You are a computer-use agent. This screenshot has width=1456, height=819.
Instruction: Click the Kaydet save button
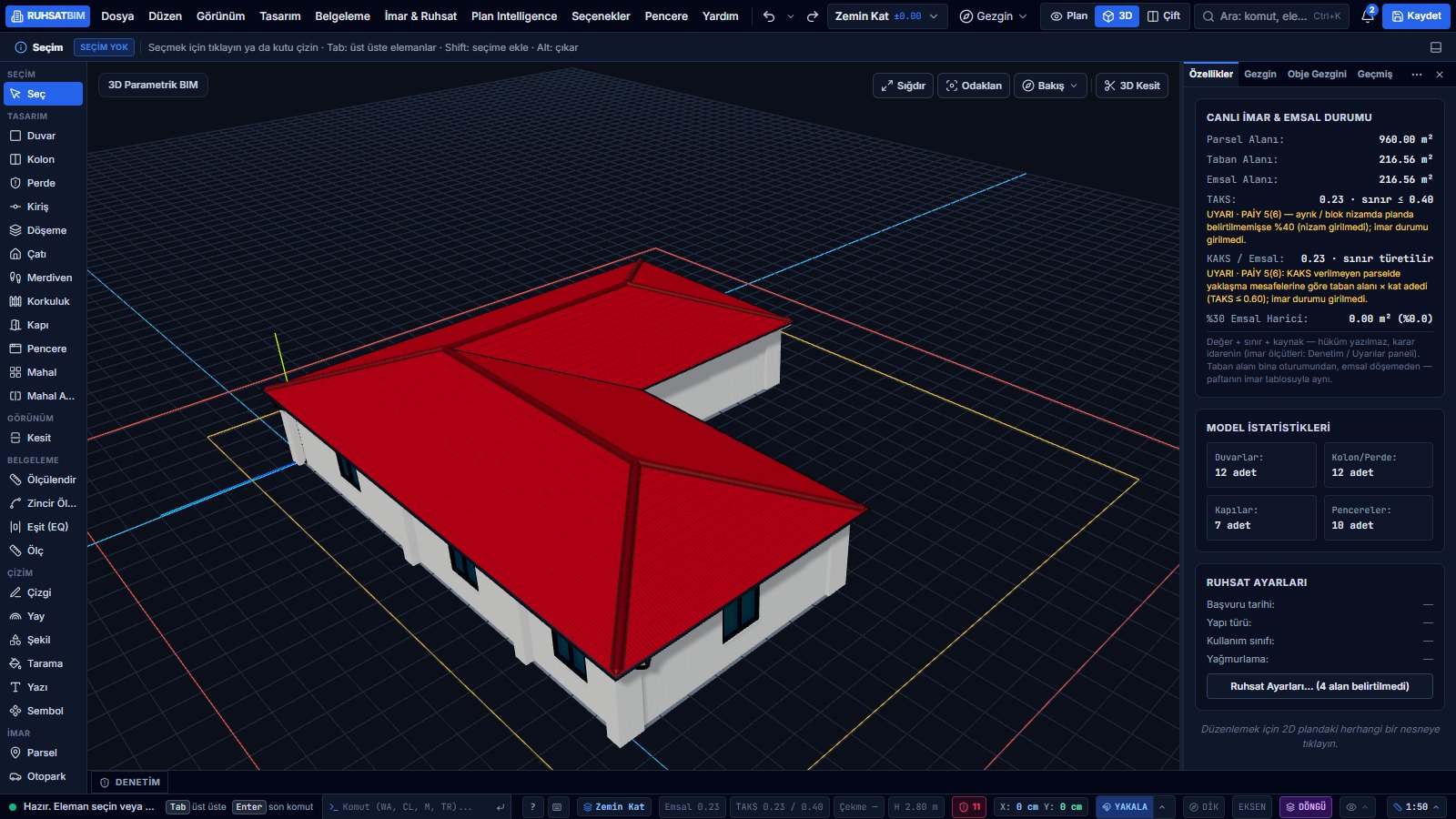(1416, 16)
